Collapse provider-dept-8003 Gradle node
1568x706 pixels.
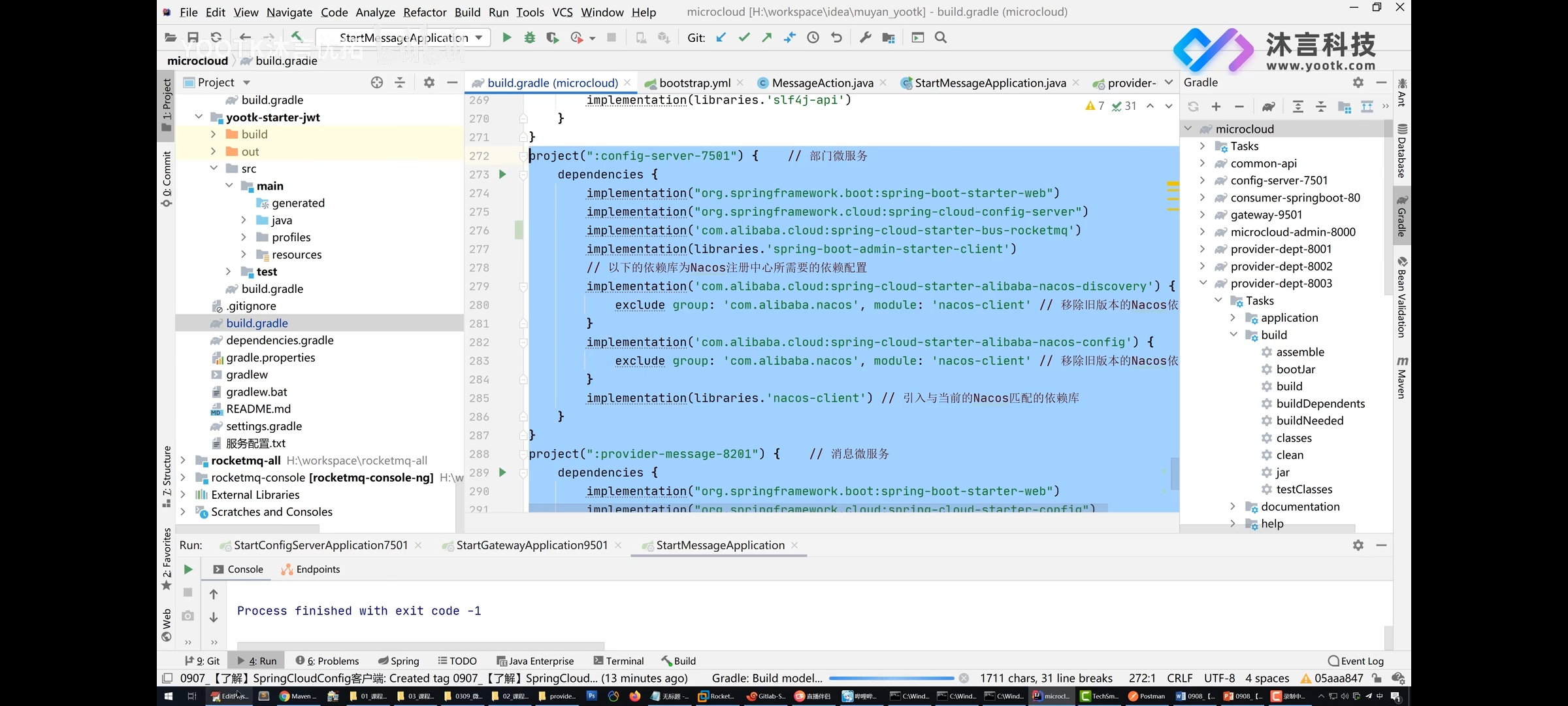pyautogui.click(x=1202, y=283)
